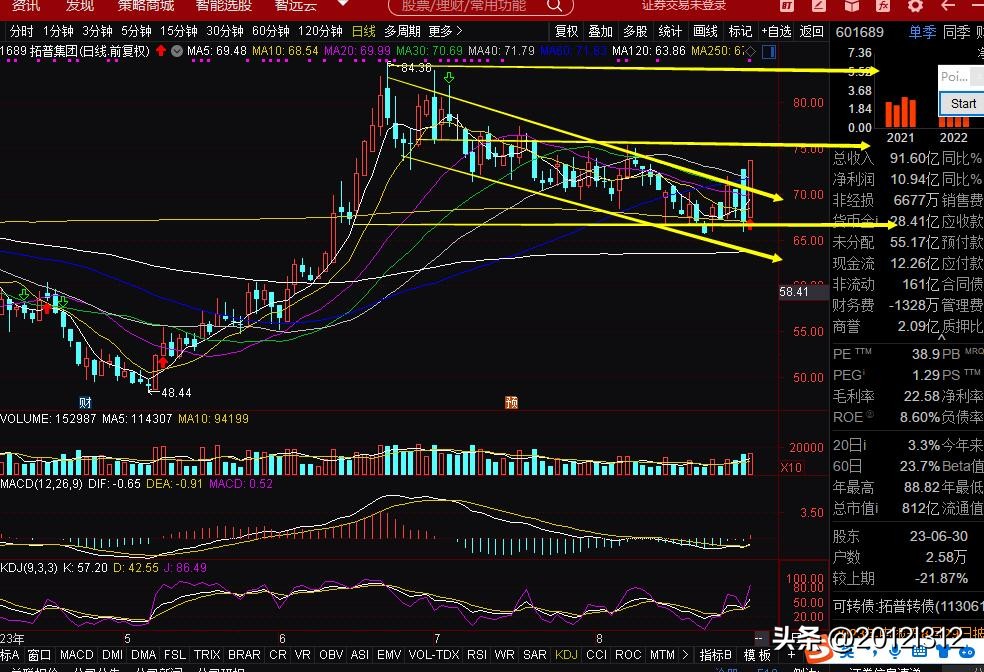Screen dimensions: 984x672
Task: Switch indicator to VOL-TDX
Action: (434, 654)
